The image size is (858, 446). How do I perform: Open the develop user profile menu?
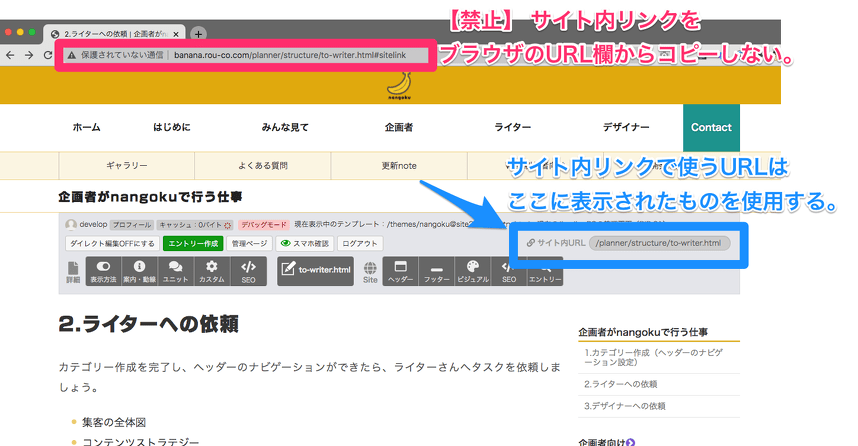click(84, 224)
